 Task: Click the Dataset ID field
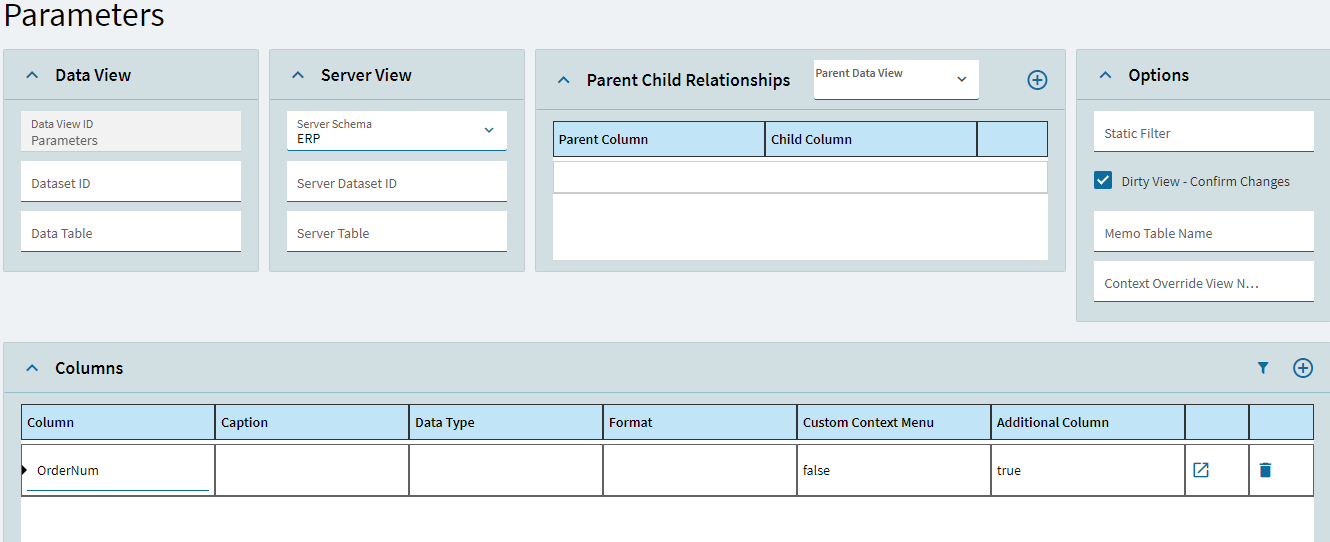coord(131,182)
